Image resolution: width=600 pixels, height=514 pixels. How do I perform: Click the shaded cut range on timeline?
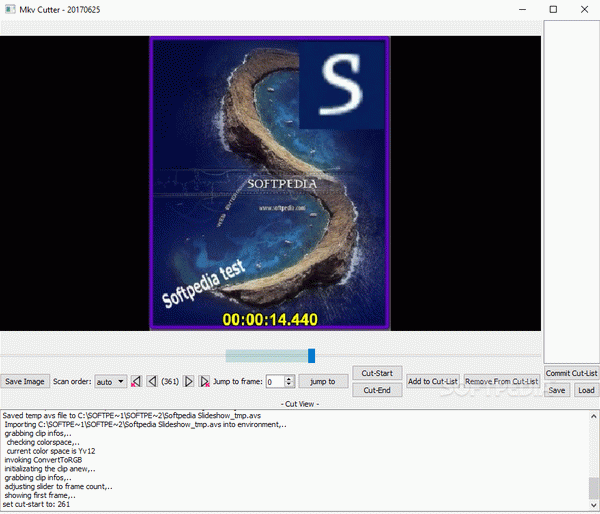click(x=267, y=356)
